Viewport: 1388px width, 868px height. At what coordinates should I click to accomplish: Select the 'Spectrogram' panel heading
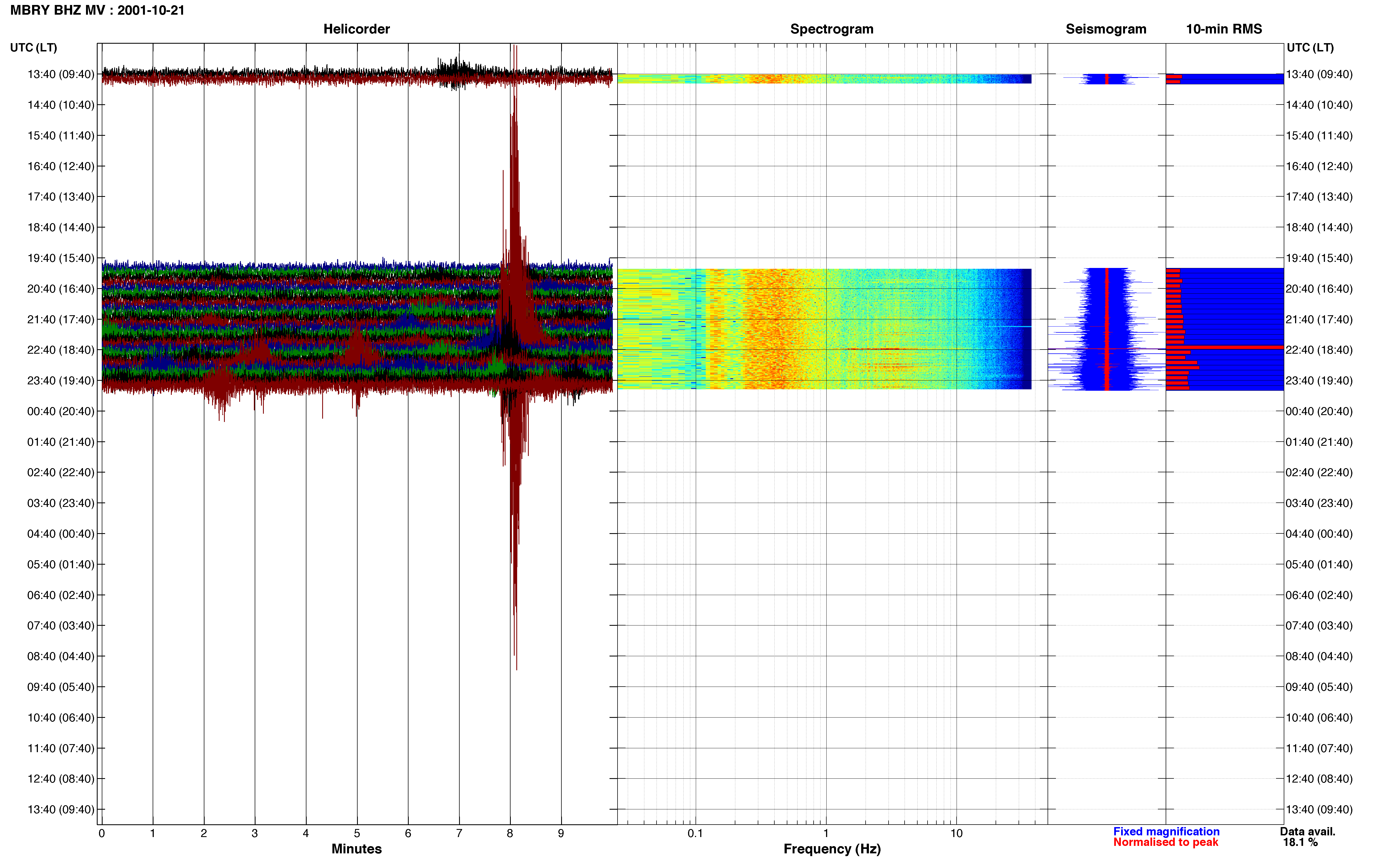pos(832,29)
